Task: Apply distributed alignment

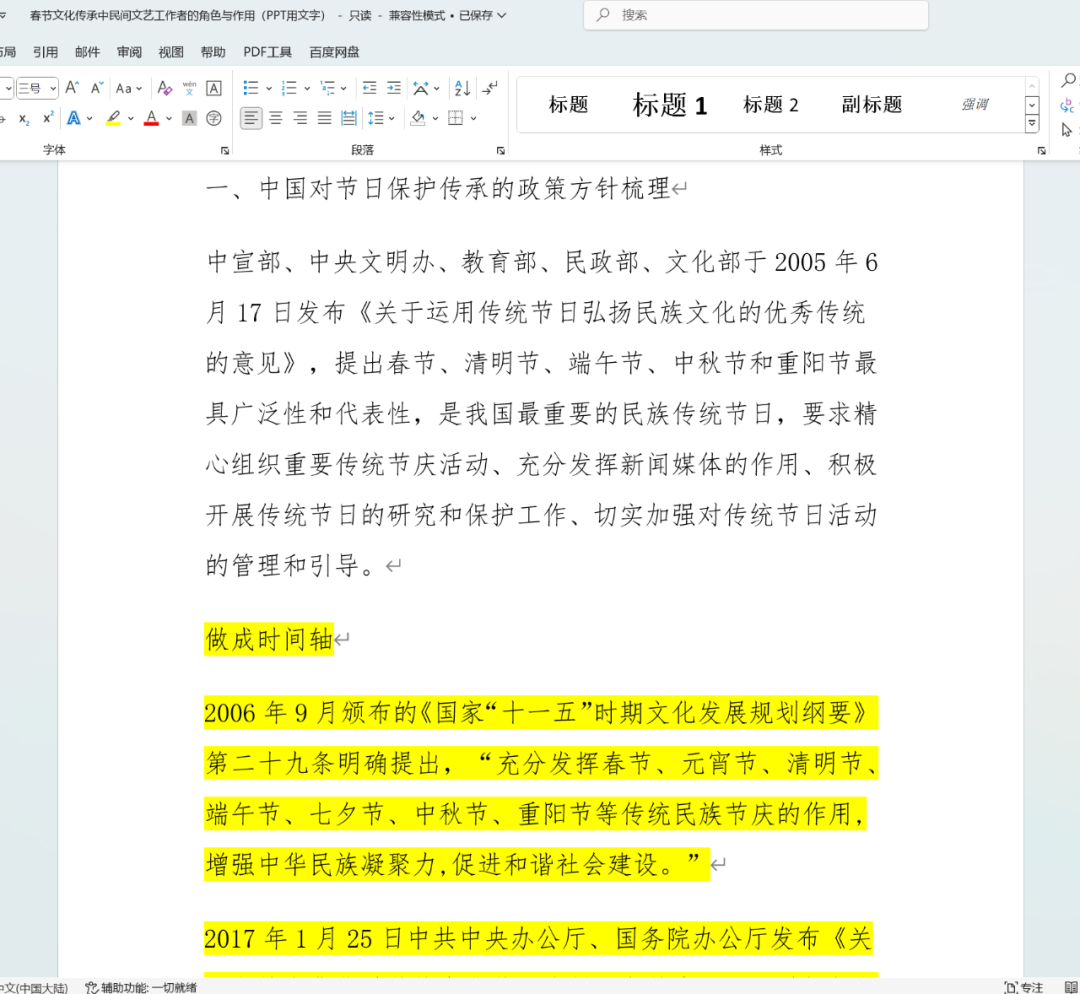Action: 349,118
